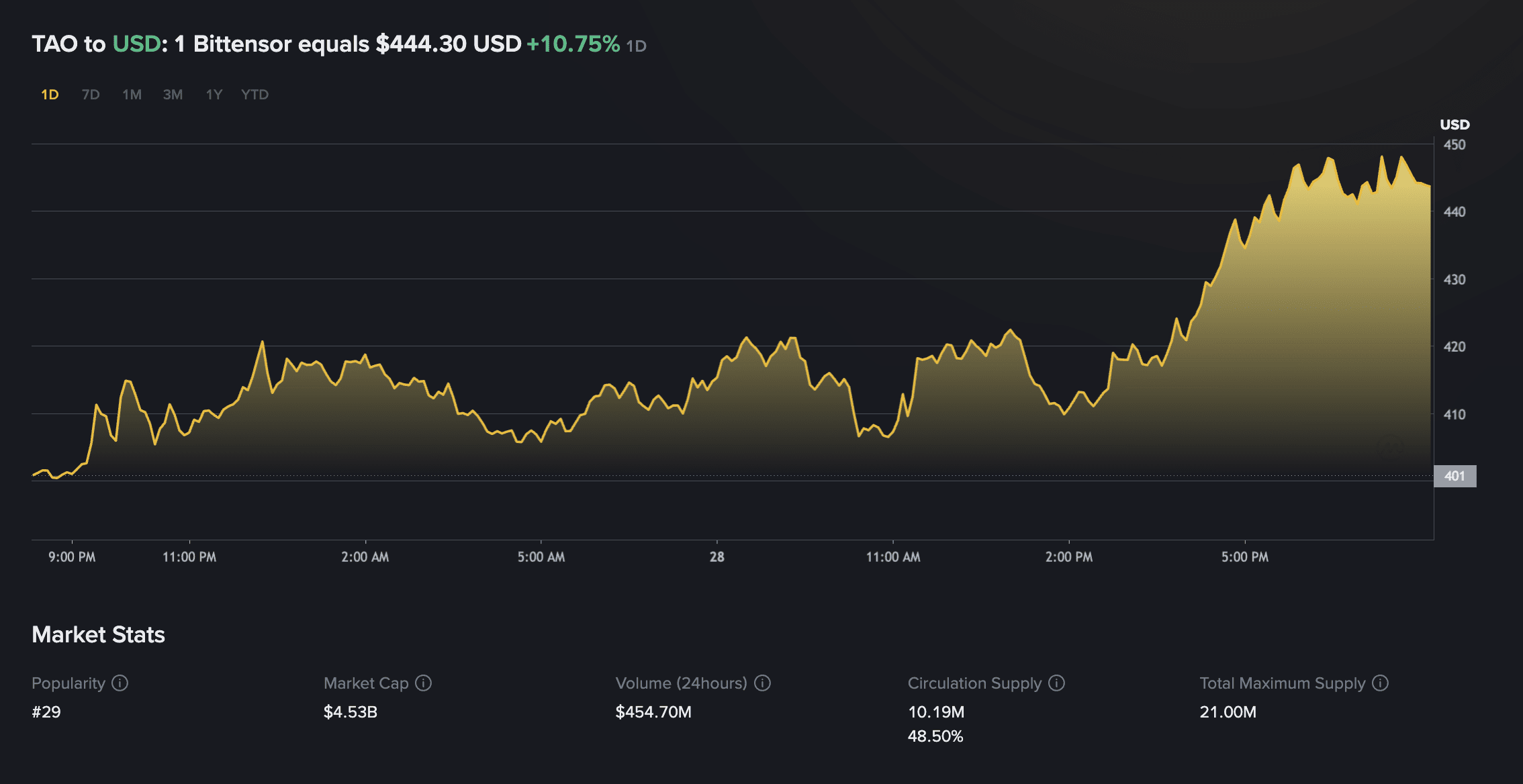Click the Market Cap info icon

coord(423,683)
